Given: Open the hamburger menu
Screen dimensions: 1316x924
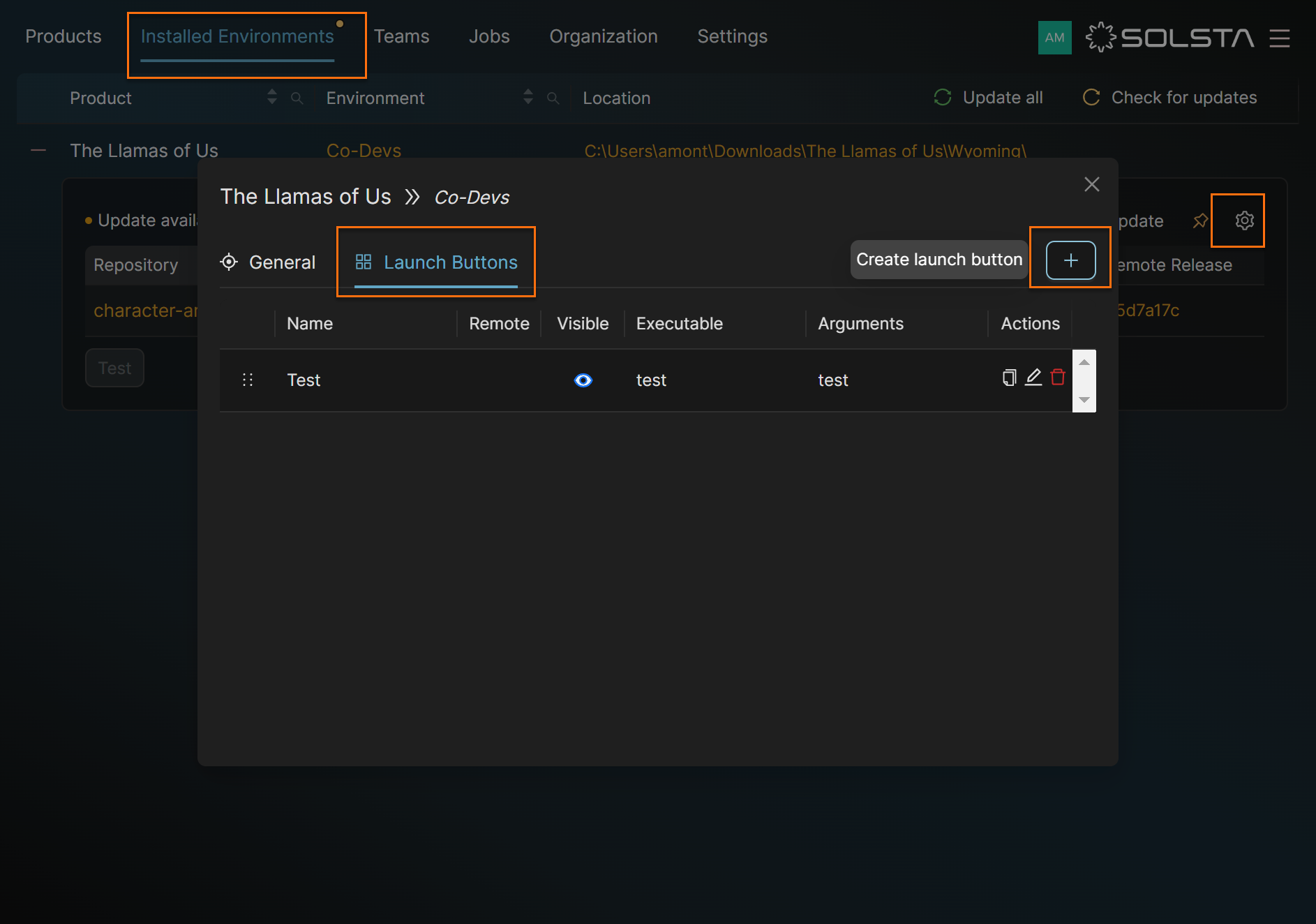Looking at the screenshot, I should tap(1280, 38).
